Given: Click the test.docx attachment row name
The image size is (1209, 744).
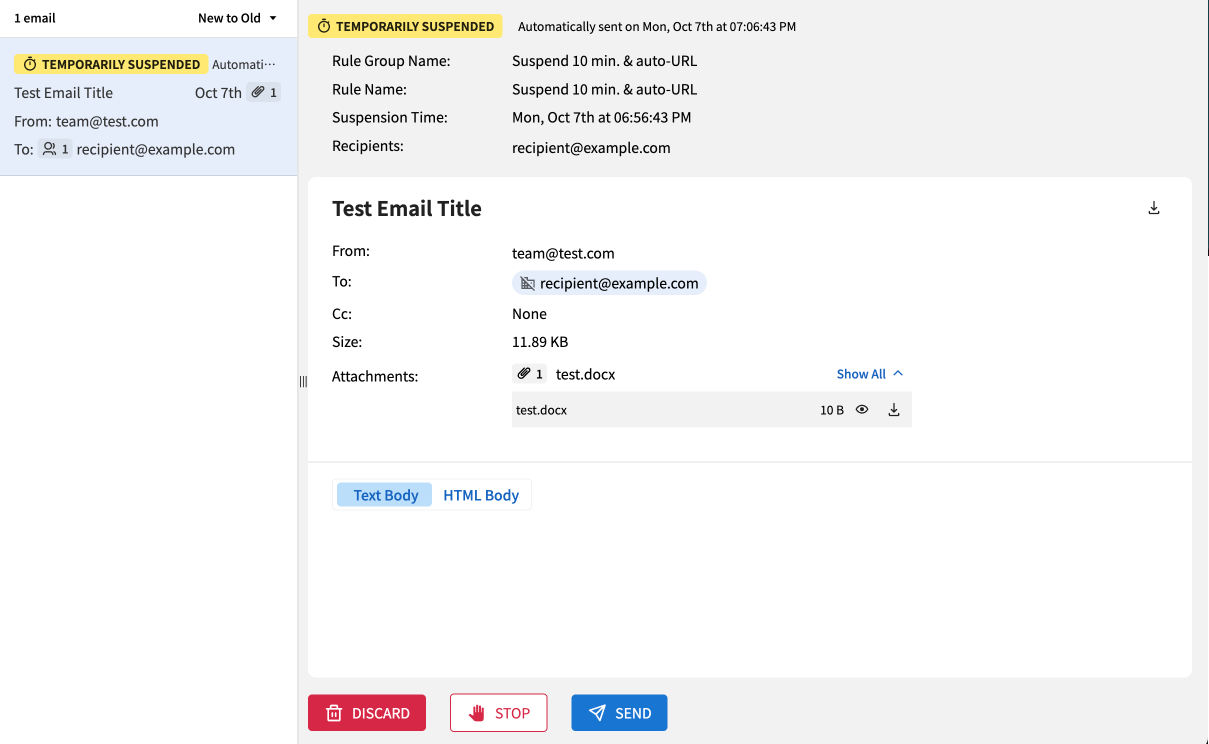Looking at the screenshot, I should (541, 410).
